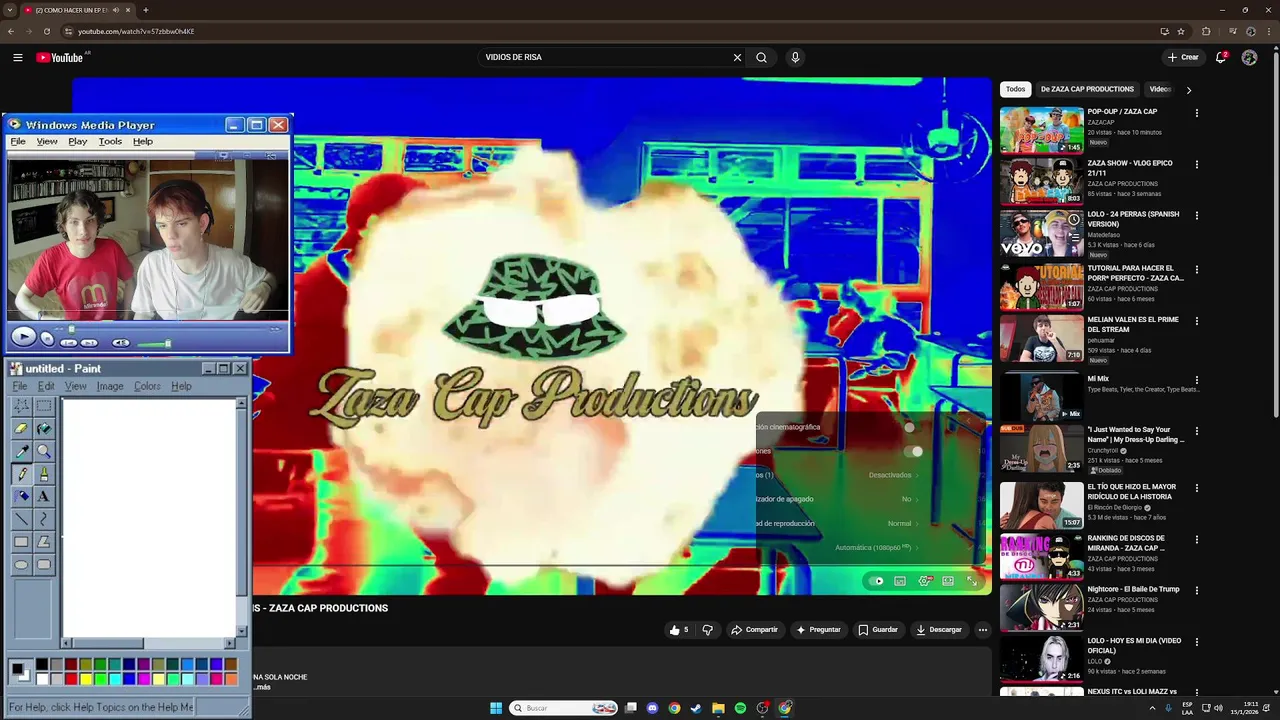This screenshot has height=720, width=1280.
Task: Select the 'De ZAZA CAP PRODUCTIONS' filter chip
Action: coord(1087,89)
